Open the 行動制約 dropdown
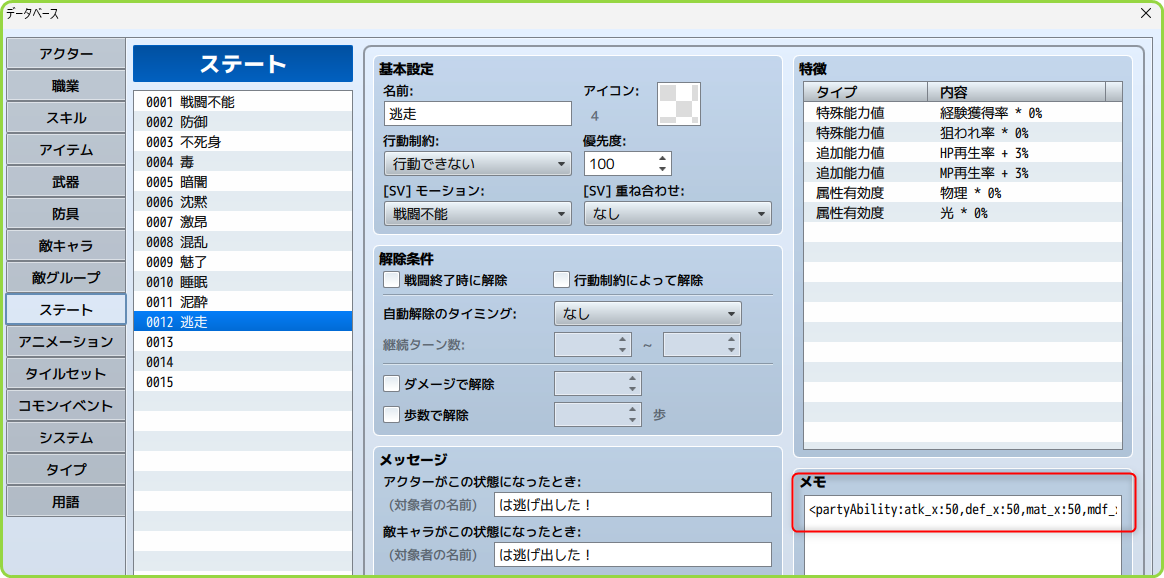This screenshot has width=1164, height=578. coord(477,163)
